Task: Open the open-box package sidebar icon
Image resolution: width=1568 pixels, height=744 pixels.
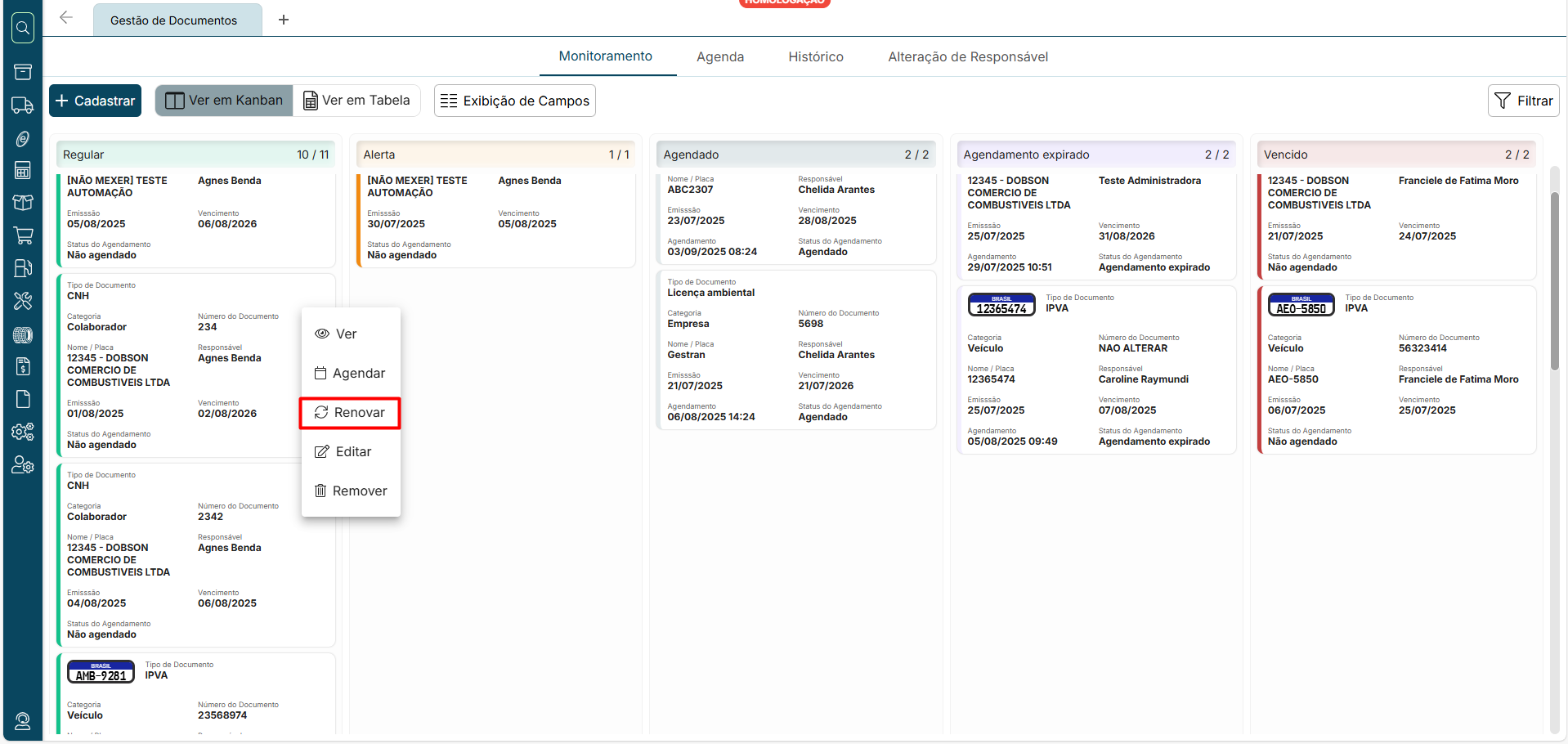Action: [x=23, y=203]
